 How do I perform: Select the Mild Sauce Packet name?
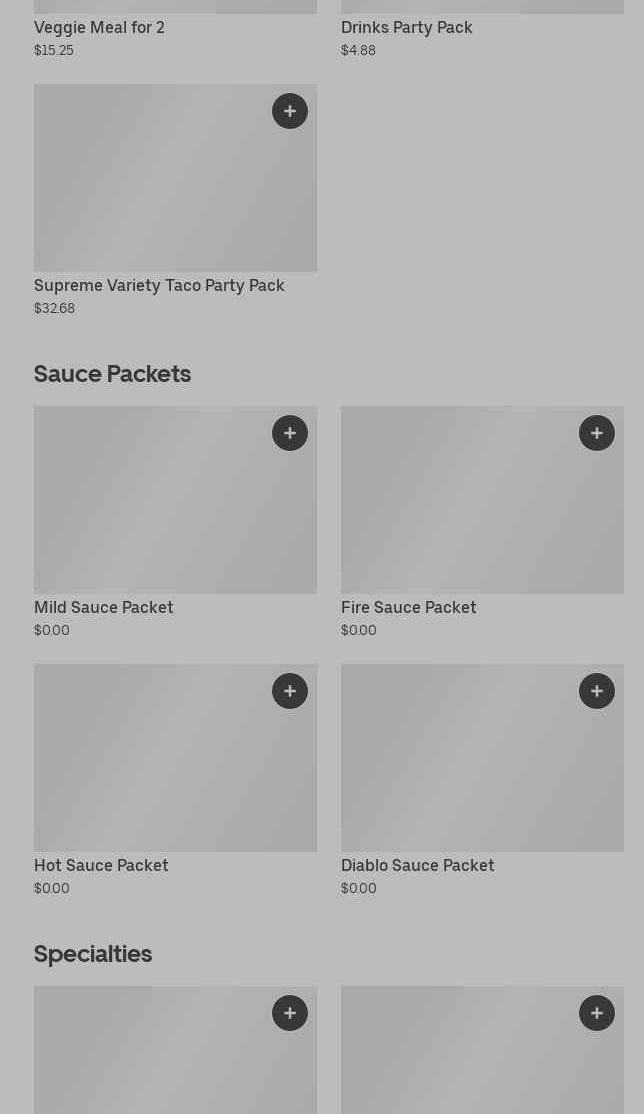click(104, 608)
